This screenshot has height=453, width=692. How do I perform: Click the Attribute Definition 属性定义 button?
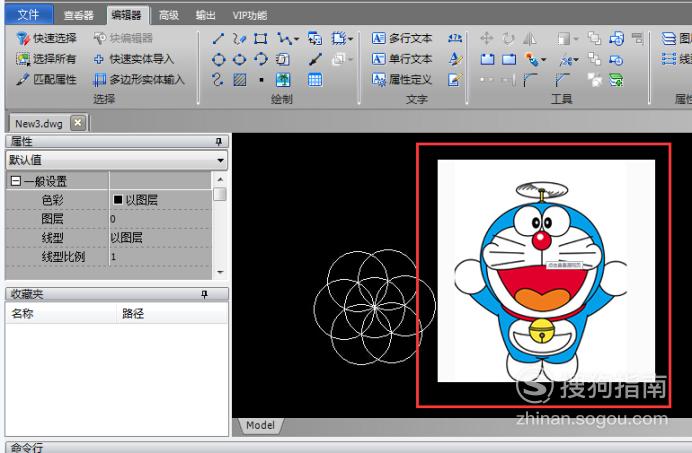(402, 79)
